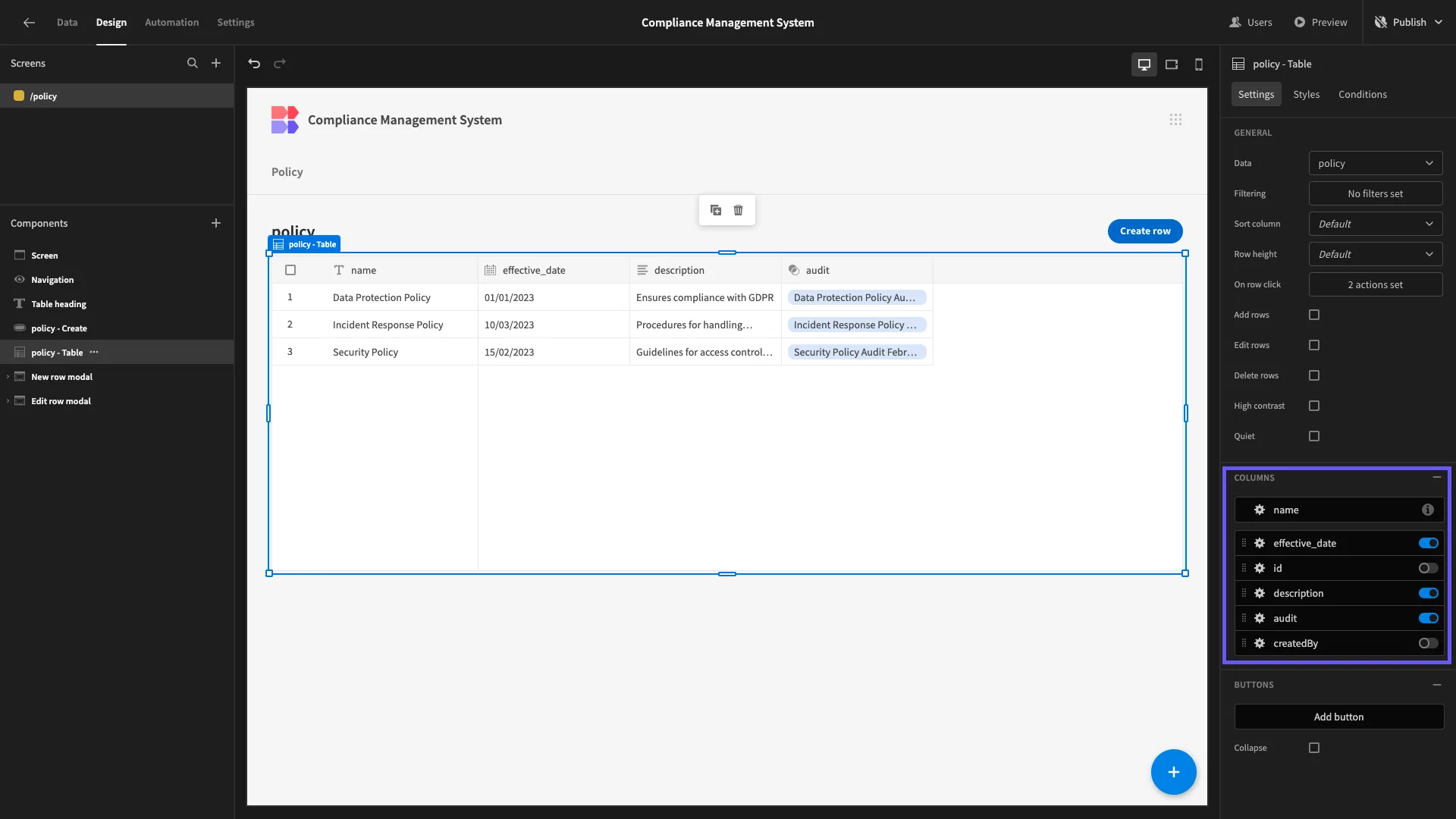Click the Preview button
Image resolution: width=1456 pixels, height=819 pixels.
tap(1321, 22)
